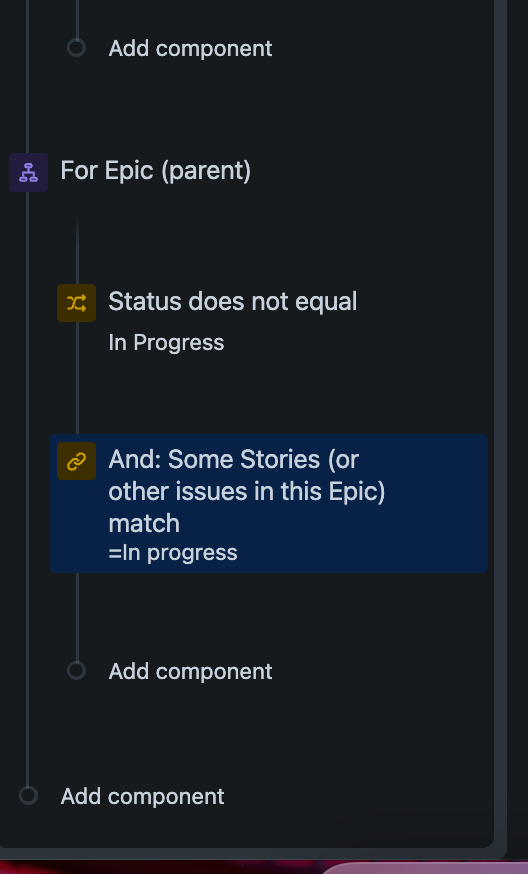This screenshot has height=874, width=528.
Task: Click the circle node ending the rule
Action: 28,795
